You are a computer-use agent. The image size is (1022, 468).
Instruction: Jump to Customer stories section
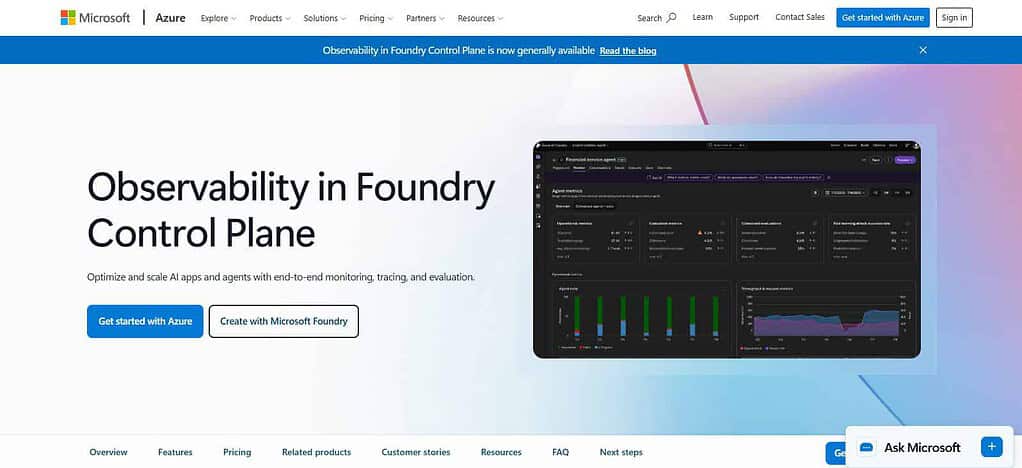[x=416, y=452]
